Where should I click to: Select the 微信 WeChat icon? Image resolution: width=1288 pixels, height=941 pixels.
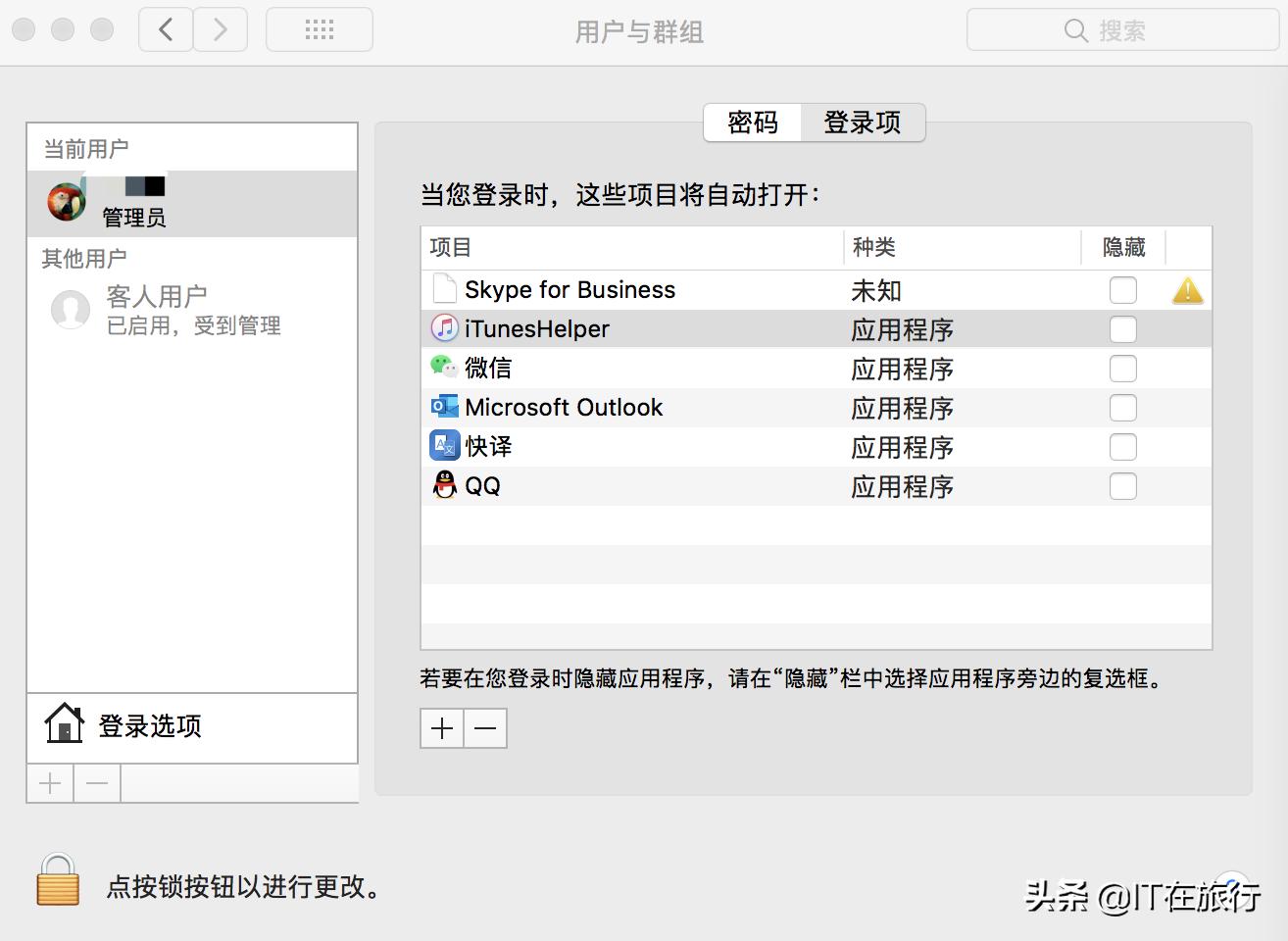pyautogui.click(x=444, y=368)
